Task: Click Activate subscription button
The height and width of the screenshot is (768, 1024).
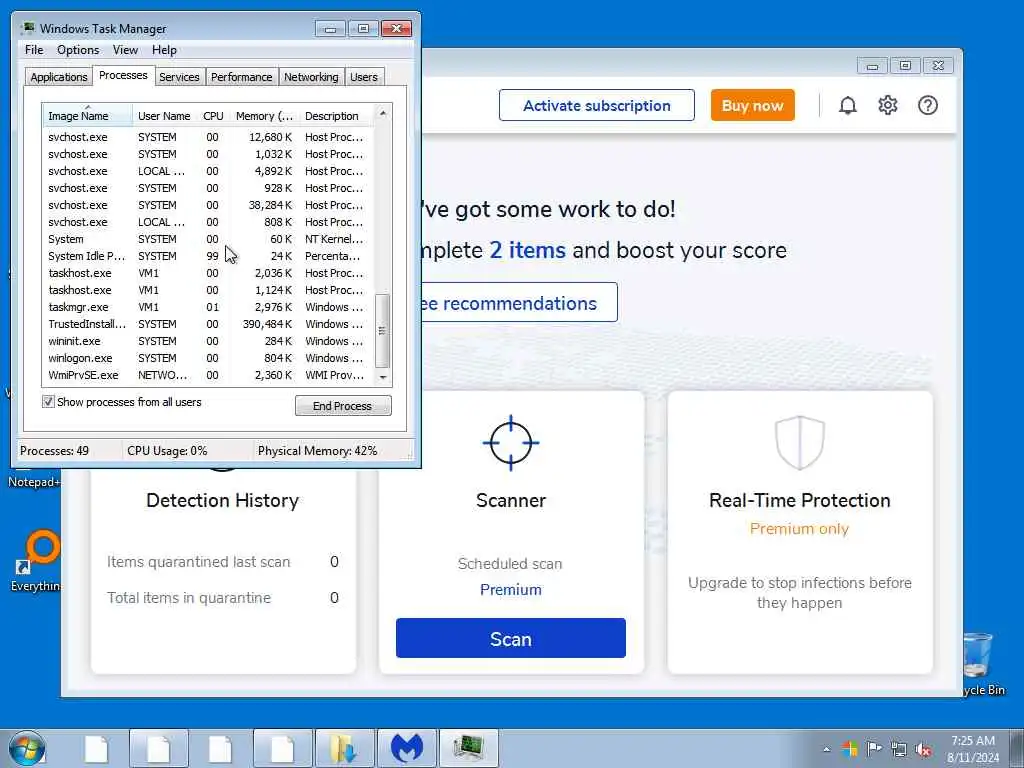Action: (596, 105)
